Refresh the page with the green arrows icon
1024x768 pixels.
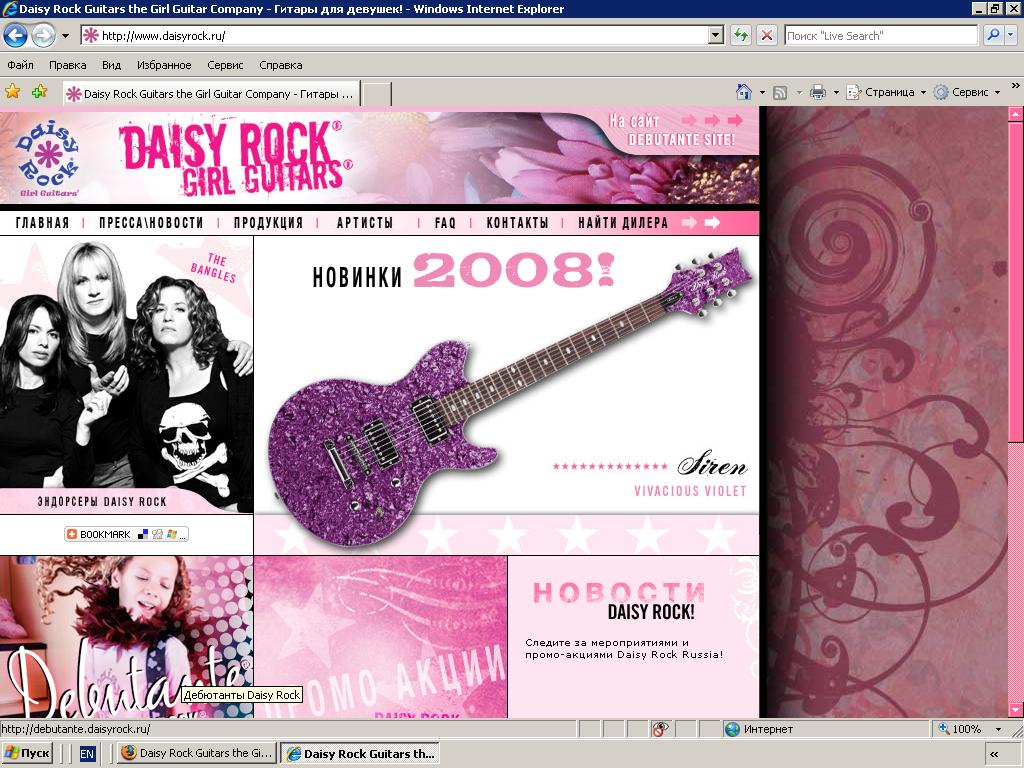click(741, 35)
